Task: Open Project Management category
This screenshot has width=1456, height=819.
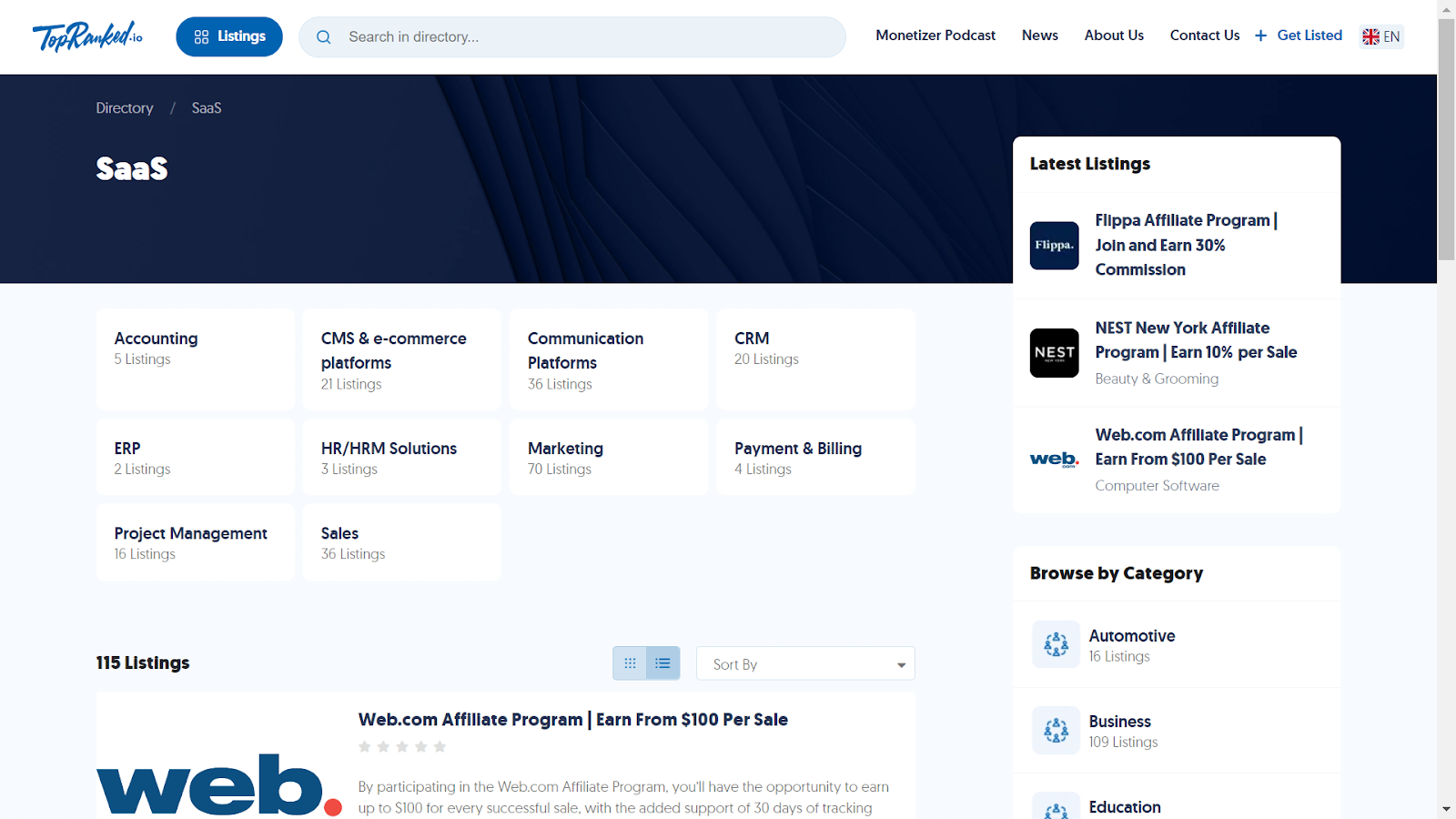Action: point(196,541)
